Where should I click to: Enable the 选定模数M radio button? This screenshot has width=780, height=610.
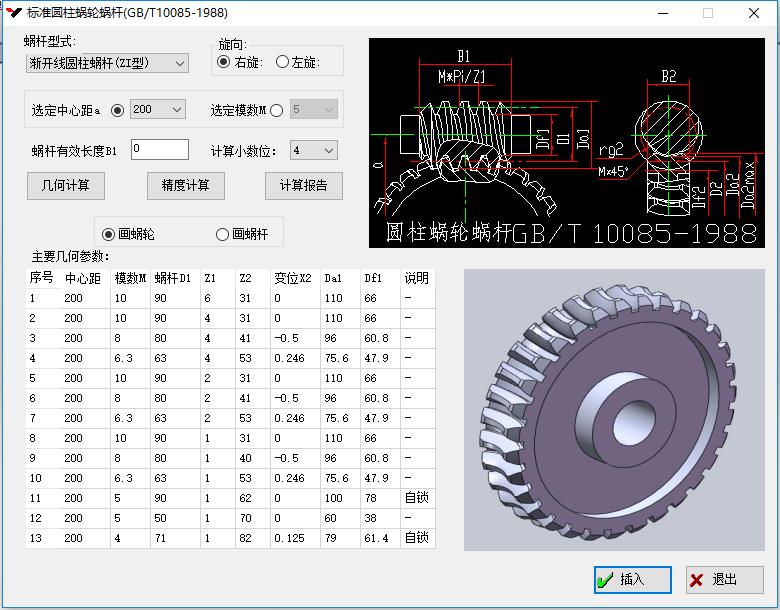point(276,110)
